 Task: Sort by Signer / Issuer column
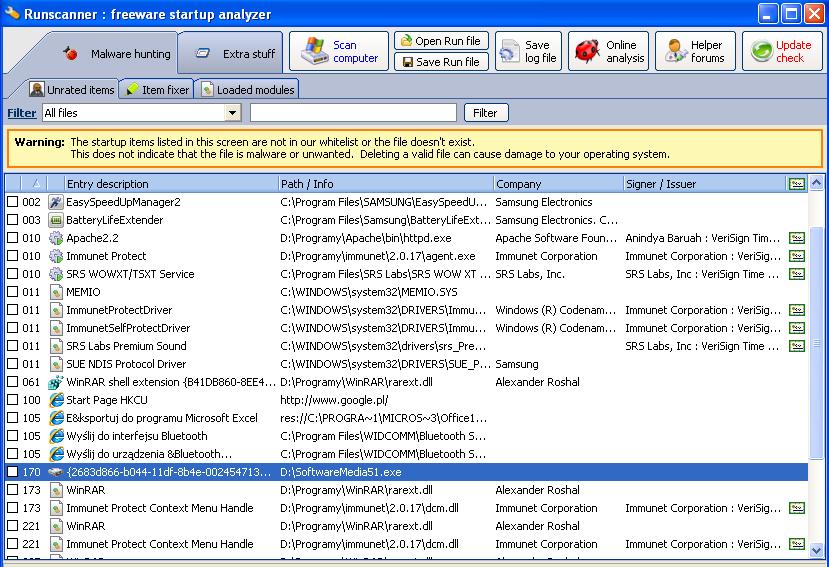[704, 184]
